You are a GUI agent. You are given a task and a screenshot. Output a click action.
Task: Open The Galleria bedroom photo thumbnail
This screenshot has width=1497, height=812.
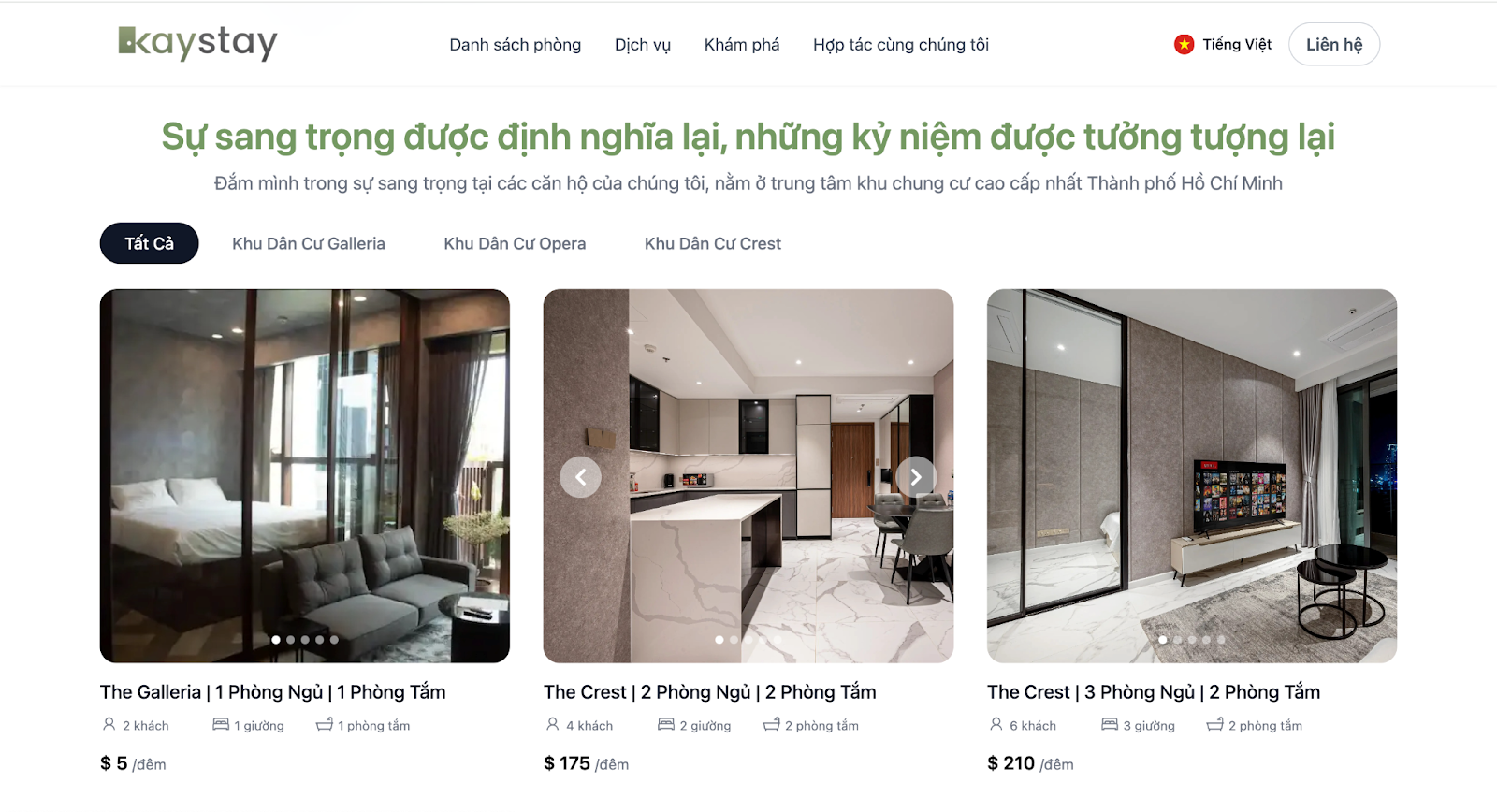click(305, 475)
